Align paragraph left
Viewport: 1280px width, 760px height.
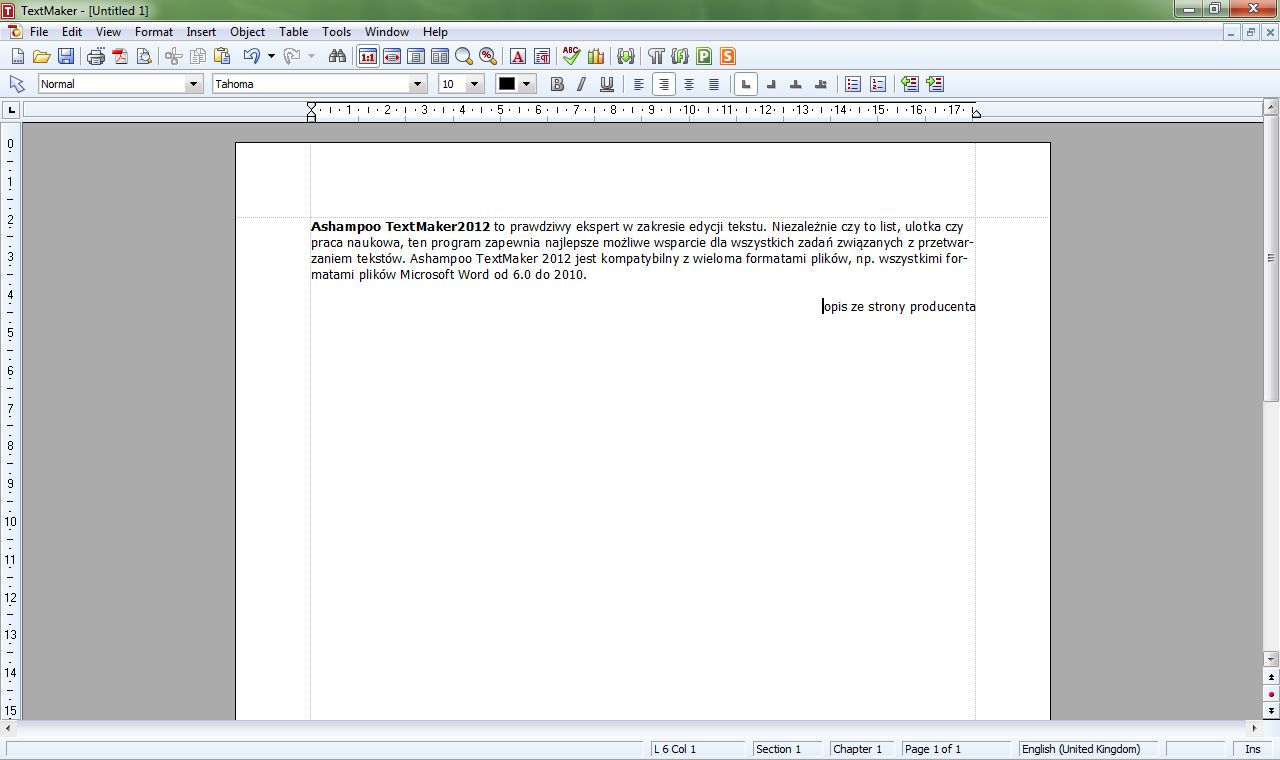(x=639, y=84)
